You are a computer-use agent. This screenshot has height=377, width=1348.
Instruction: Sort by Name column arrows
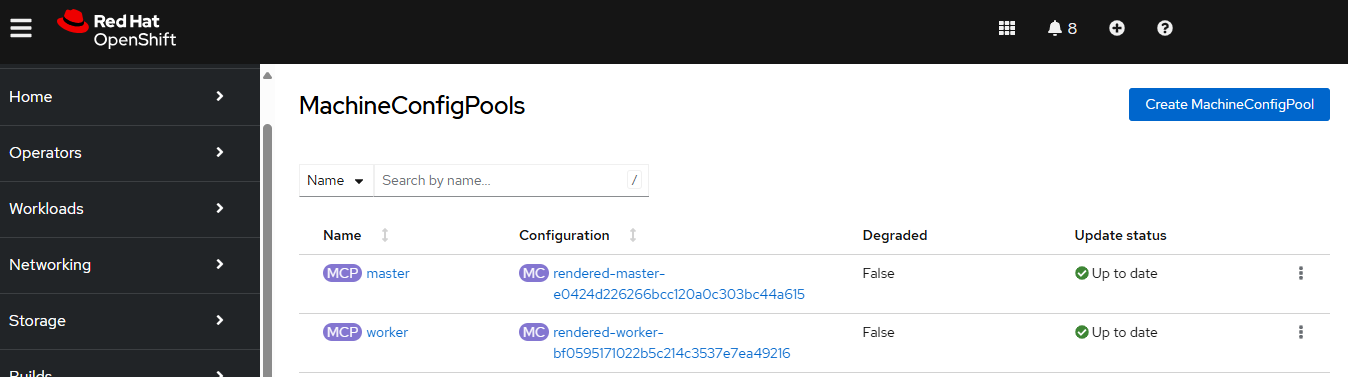point(385,235)
